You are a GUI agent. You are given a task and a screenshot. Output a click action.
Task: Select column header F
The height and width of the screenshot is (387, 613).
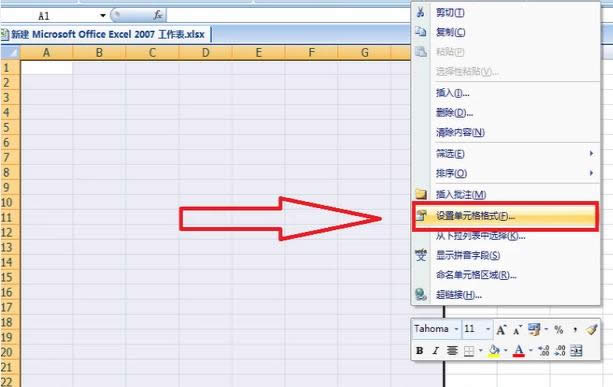(x=312, y=52)
